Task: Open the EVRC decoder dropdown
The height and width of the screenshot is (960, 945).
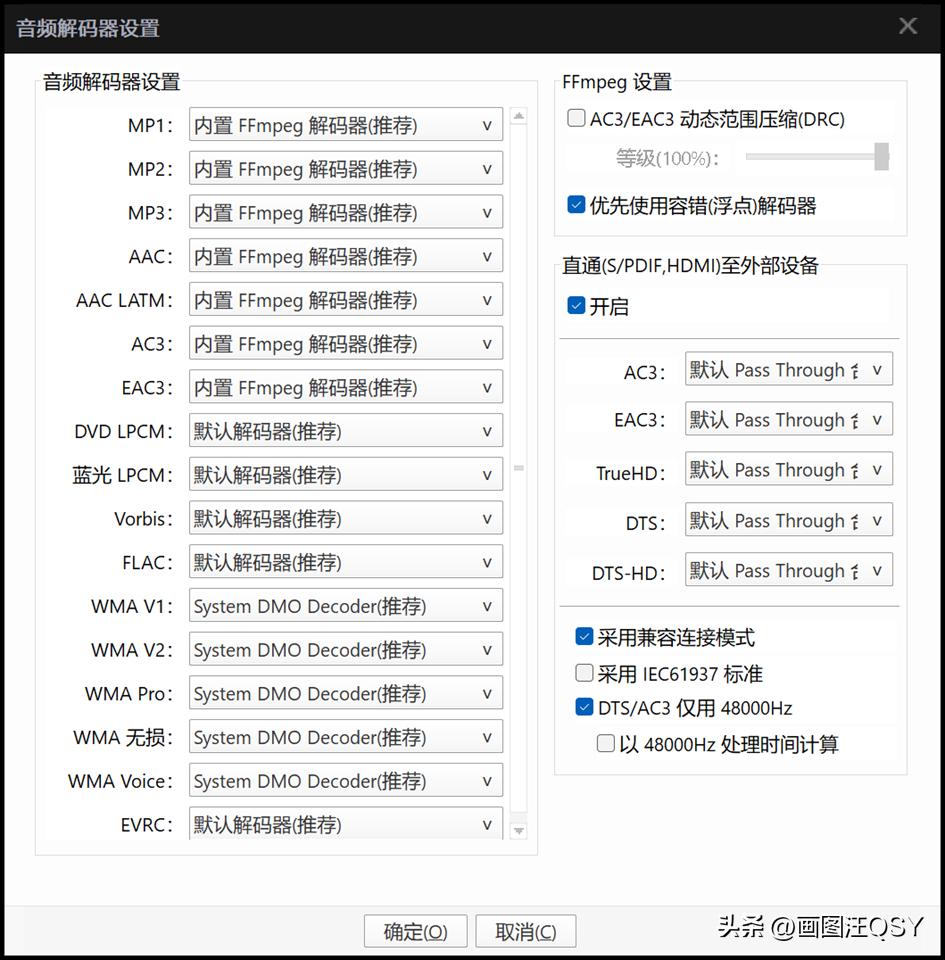Action: tap(345, 824)
